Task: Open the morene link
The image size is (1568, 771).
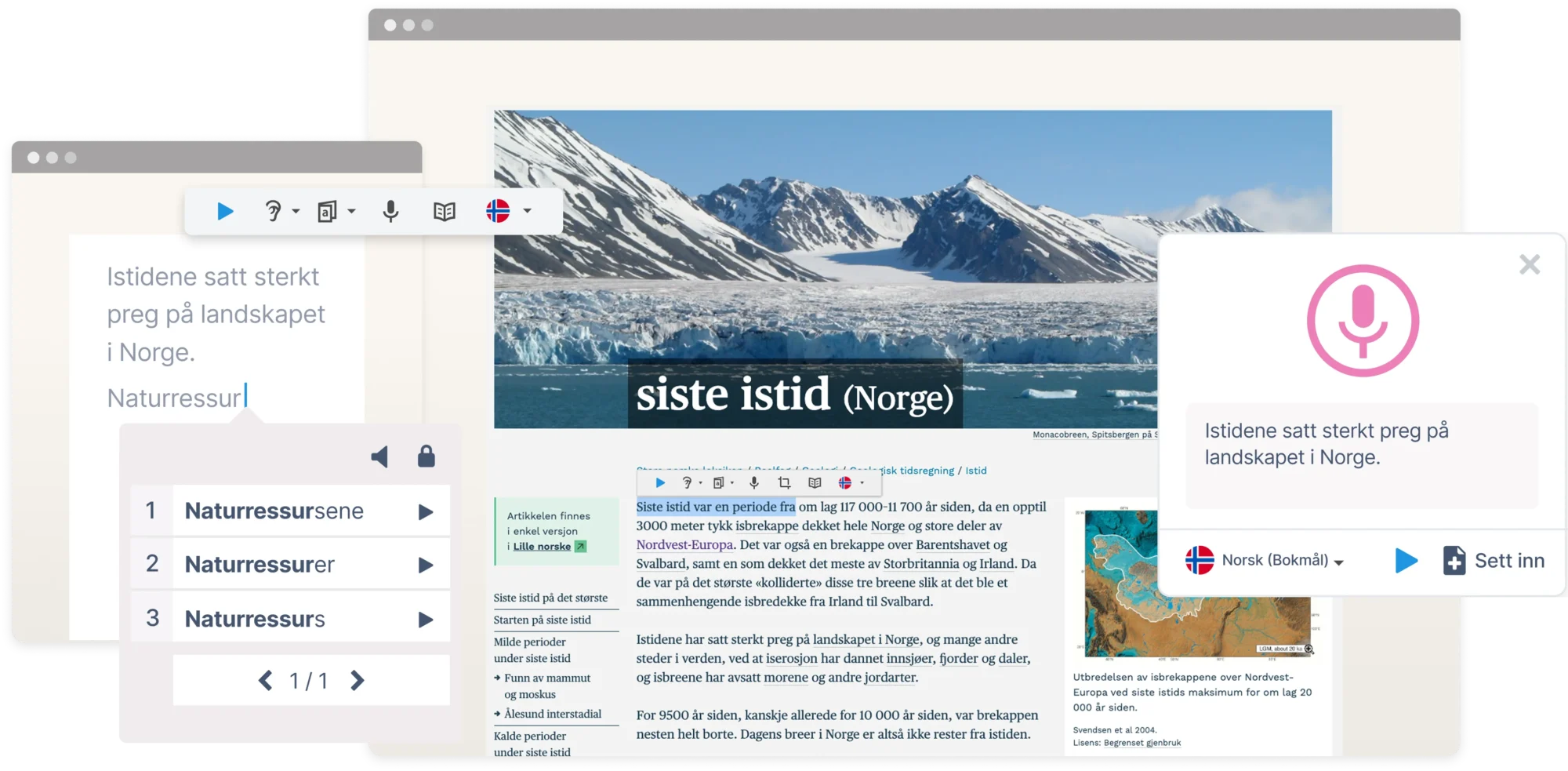Action: click(786, 677)
